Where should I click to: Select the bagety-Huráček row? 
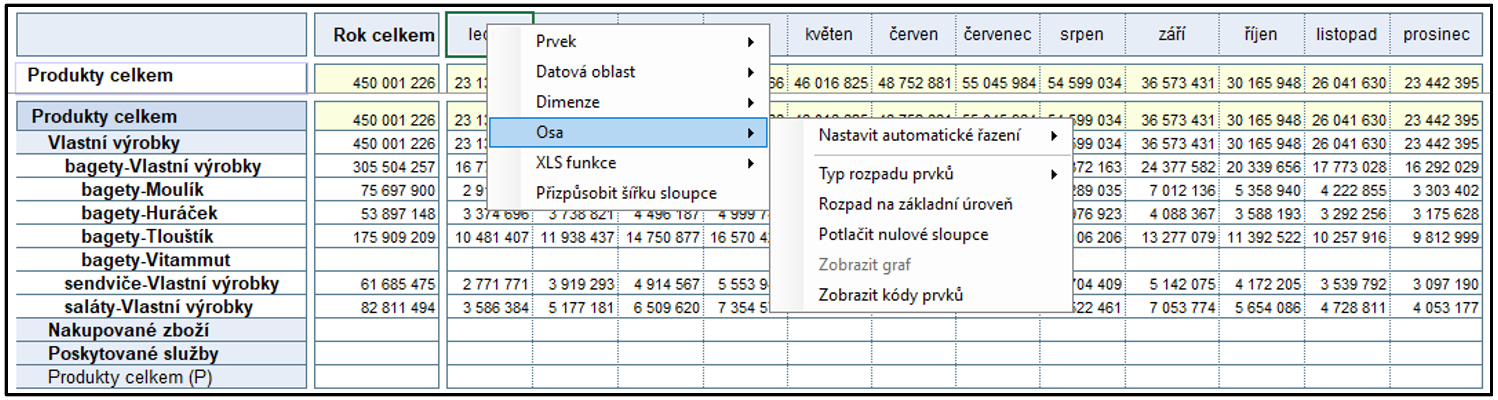pos(162,213)
